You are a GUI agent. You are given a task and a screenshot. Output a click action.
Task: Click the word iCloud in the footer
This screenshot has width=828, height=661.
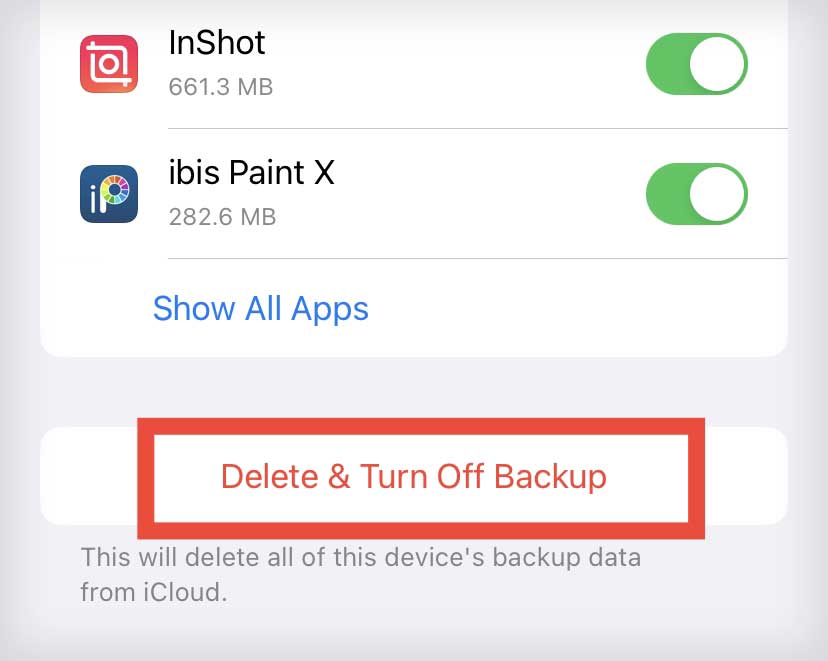185,592
